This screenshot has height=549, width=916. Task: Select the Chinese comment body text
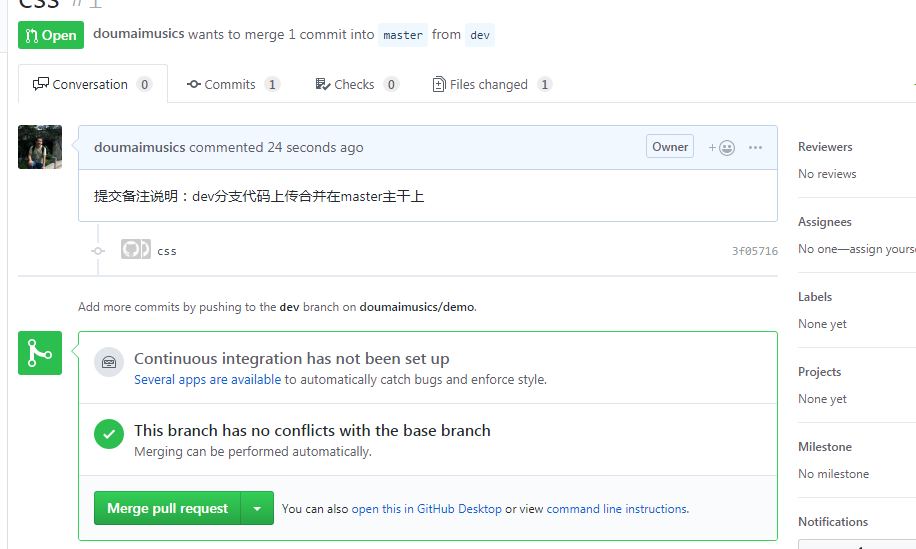(x=259, y=196)
